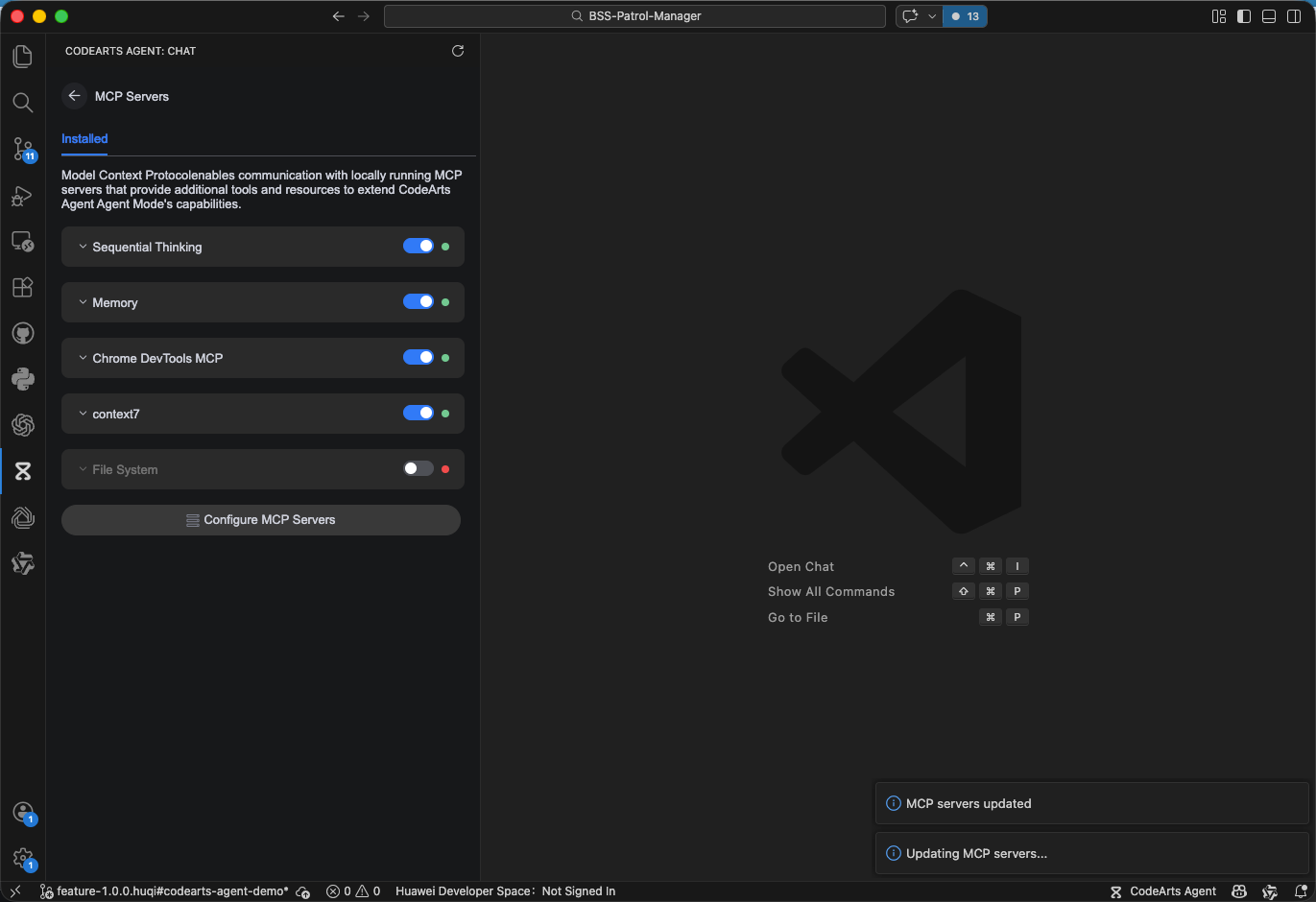
Task: Disable the Sequential Thinking MCP server
Action: 419,247
